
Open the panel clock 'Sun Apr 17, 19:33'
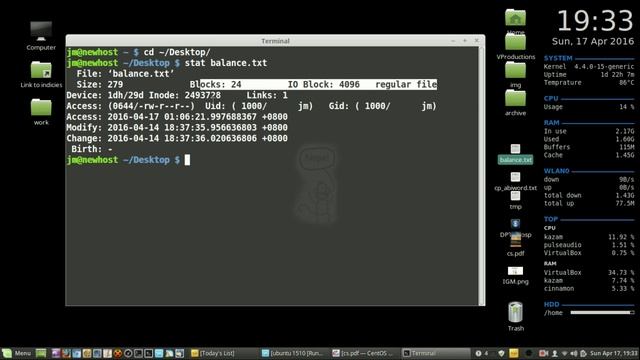click(614, 353)
